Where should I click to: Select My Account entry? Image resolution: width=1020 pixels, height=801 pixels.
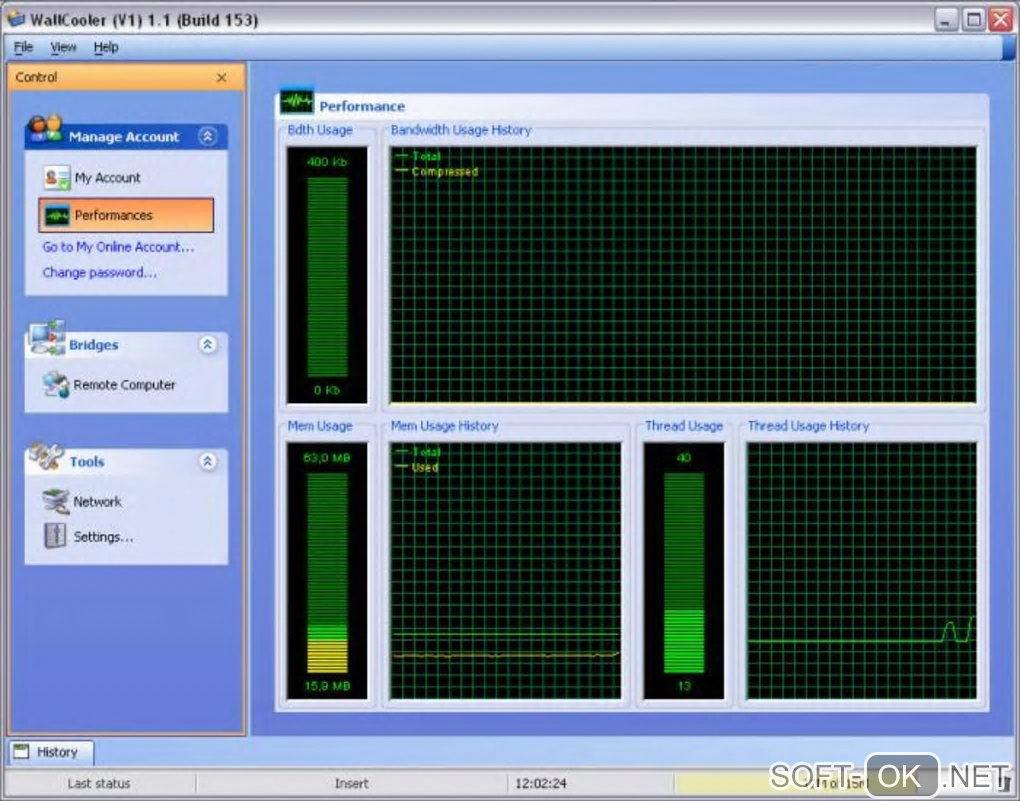pyautogui.click(x=107, y=178)
